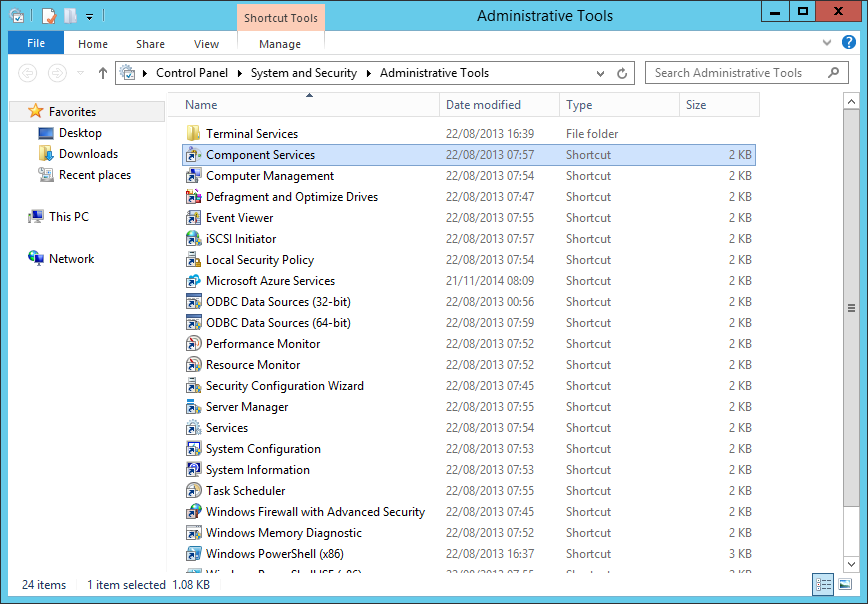Open the Event Viewer shortcut icon

point(194,218)
